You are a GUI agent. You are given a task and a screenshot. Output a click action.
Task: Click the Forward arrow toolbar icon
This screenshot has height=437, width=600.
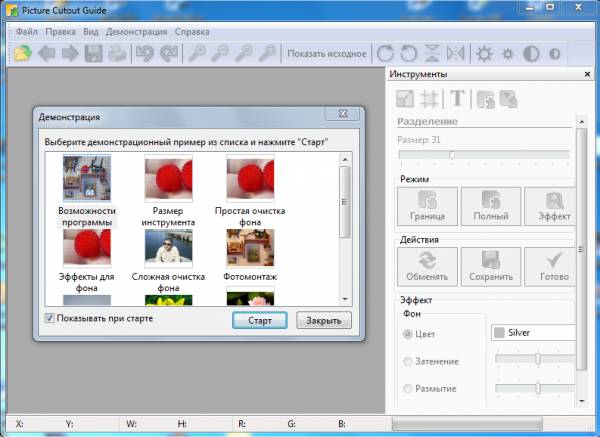[70, 54]
